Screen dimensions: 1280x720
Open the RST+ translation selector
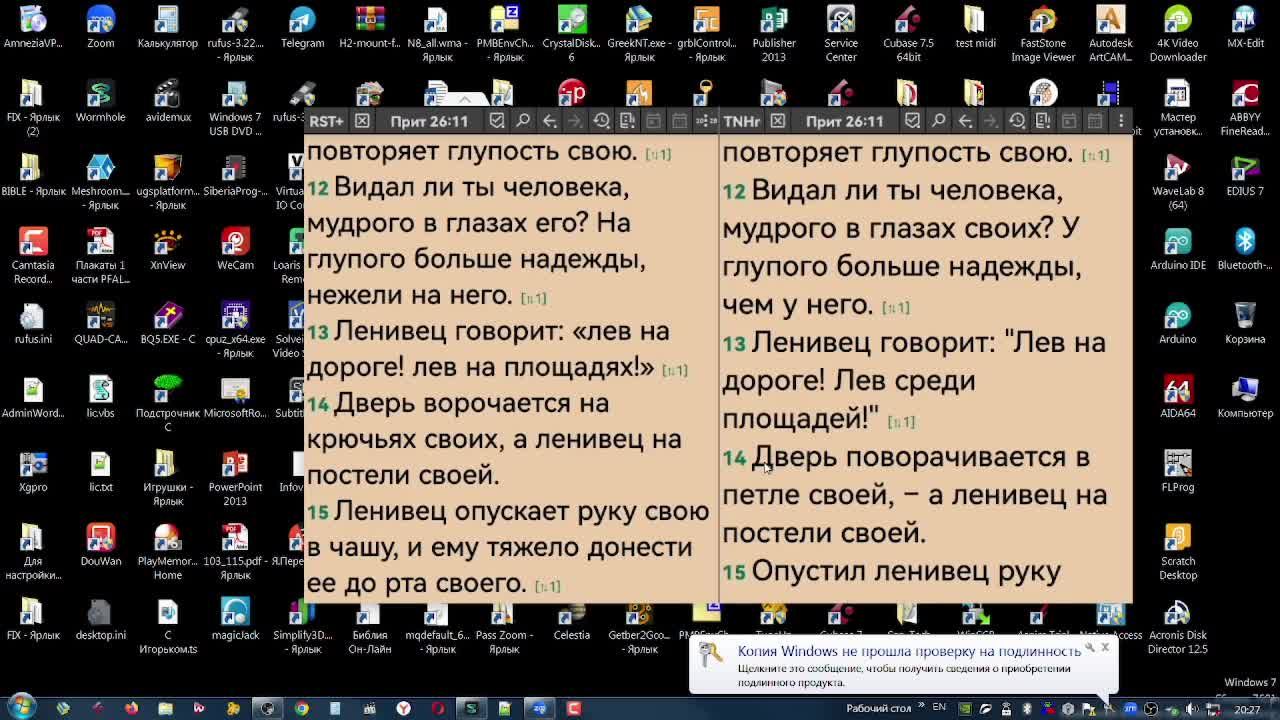tap(326, 121)
